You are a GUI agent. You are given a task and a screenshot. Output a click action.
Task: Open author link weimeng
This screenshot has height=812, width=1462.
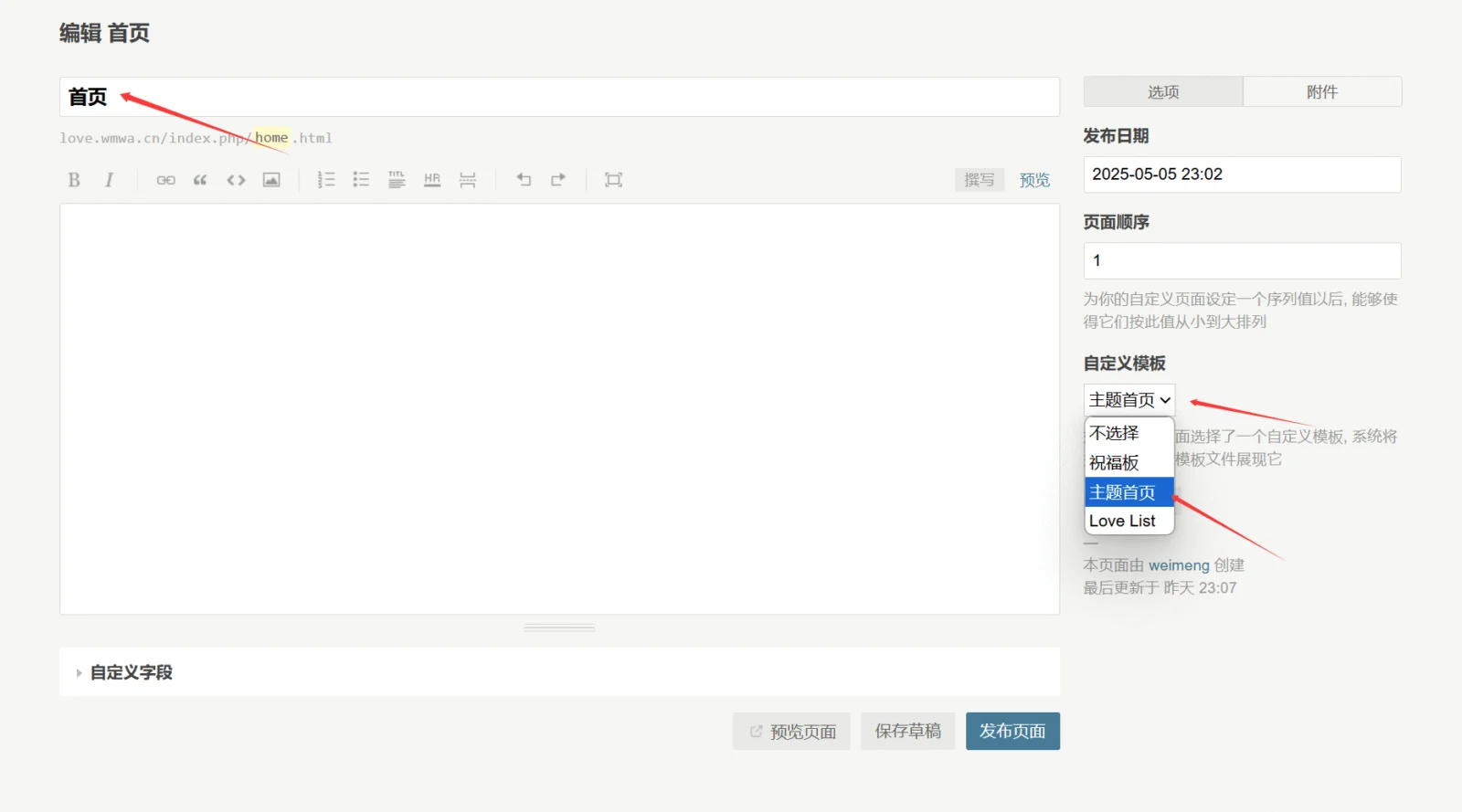pyautogui.click(x=1179, y=565)
